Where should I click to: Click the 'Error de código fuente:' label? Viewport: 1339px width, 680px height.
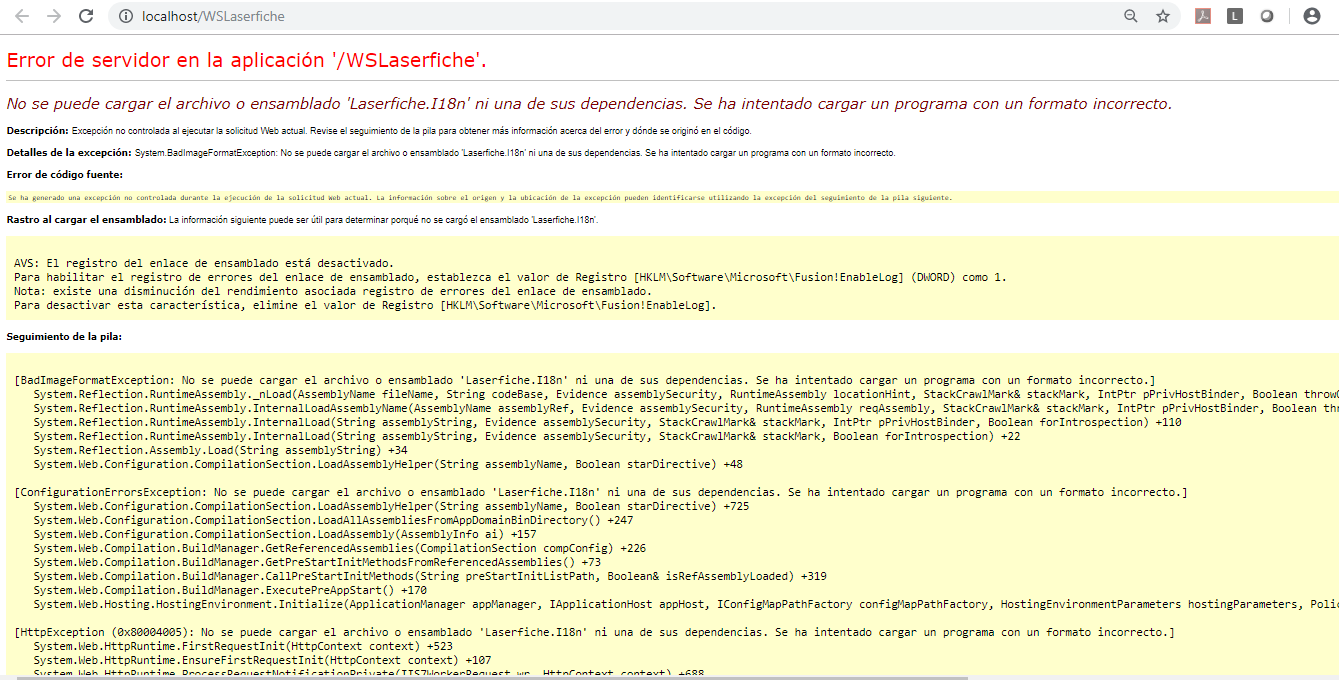pos(65,175)
